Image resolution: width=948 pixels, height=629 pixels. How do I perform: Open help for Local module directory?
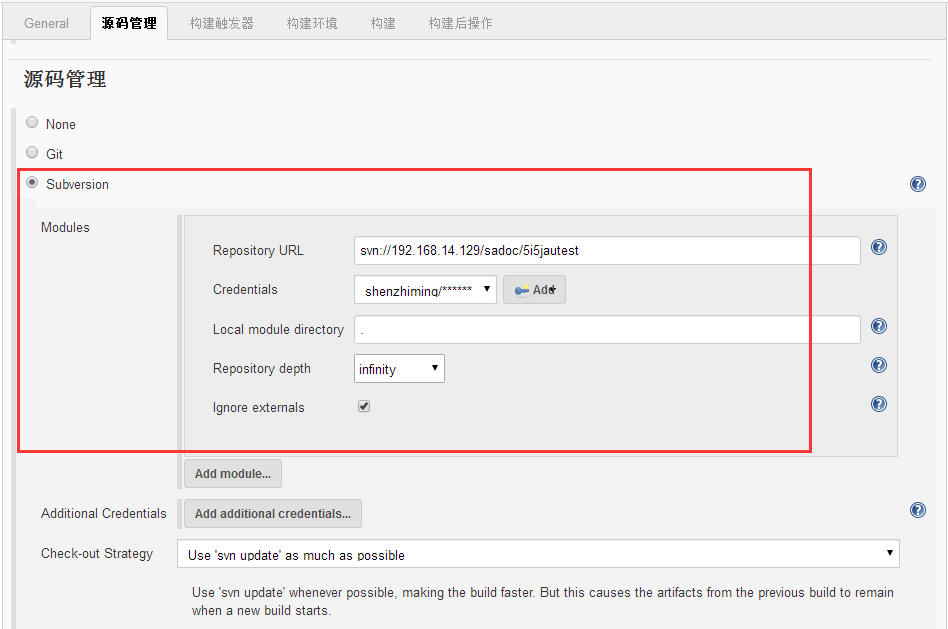point(878,326)
